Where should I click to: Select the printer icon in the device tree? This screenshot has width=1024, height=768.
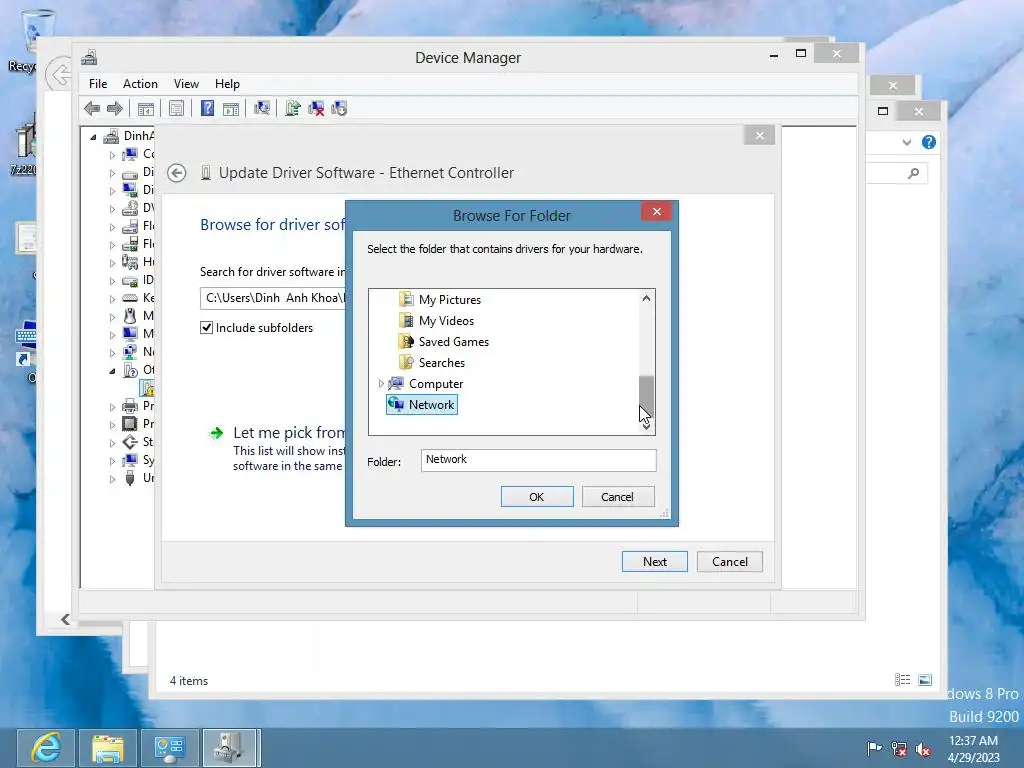[130, 406]
